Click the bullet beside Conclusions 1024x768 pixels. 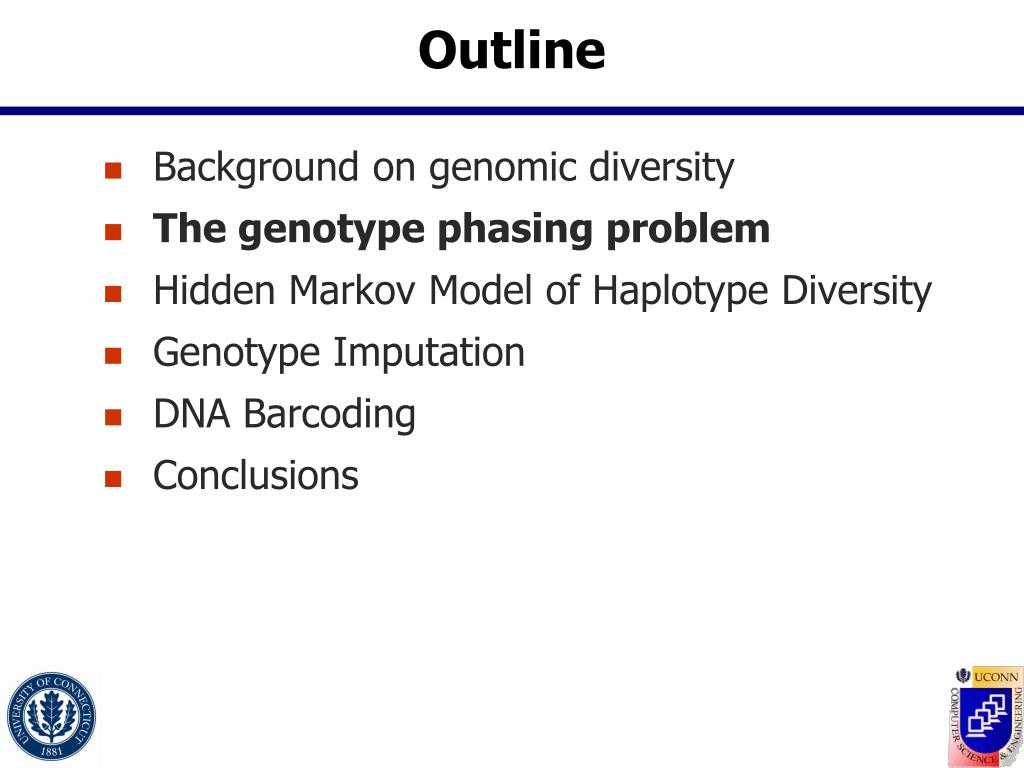point(113,479)
